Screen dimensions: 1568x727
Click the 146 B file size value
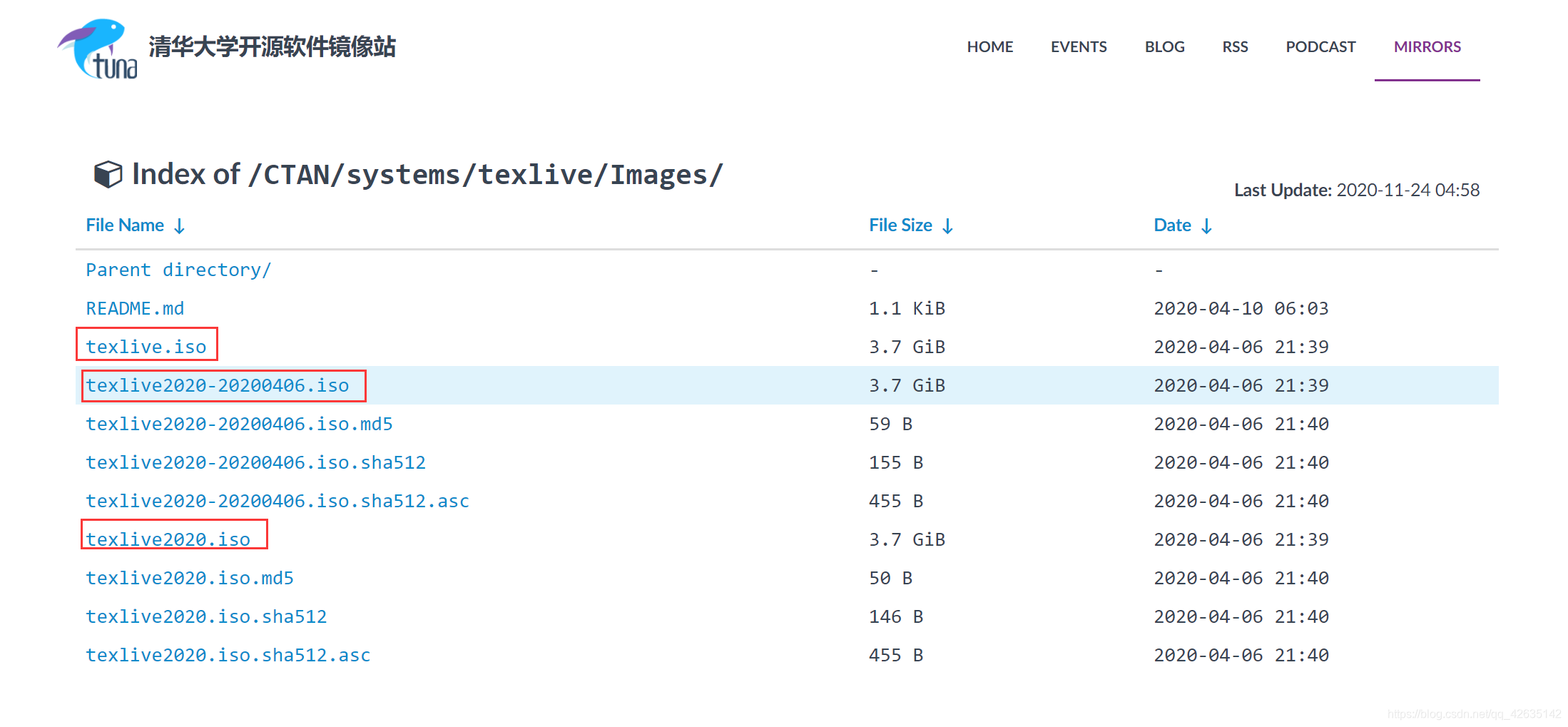click(x=896, y=616)
